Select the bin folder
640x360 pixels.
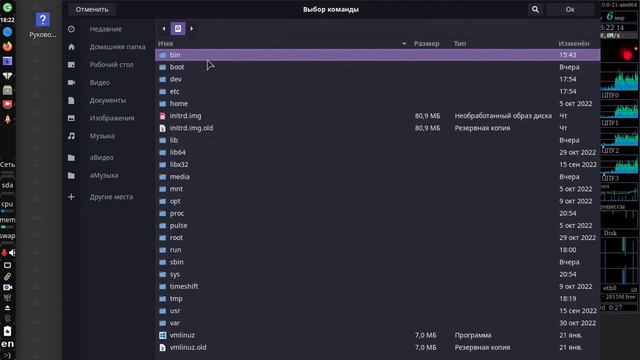pyautogui.click(x=378, y=55)
